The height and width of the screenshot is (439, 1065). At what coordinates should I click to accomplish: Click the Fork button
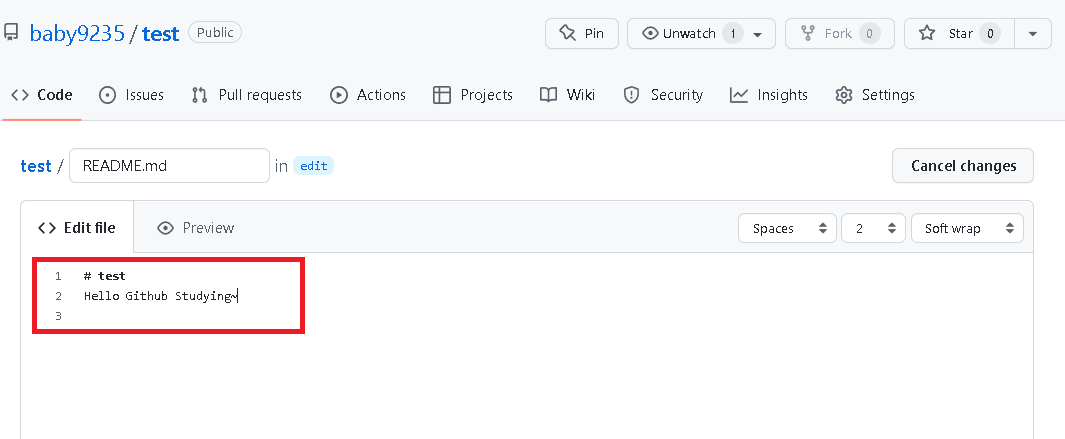tap(840, 33)
